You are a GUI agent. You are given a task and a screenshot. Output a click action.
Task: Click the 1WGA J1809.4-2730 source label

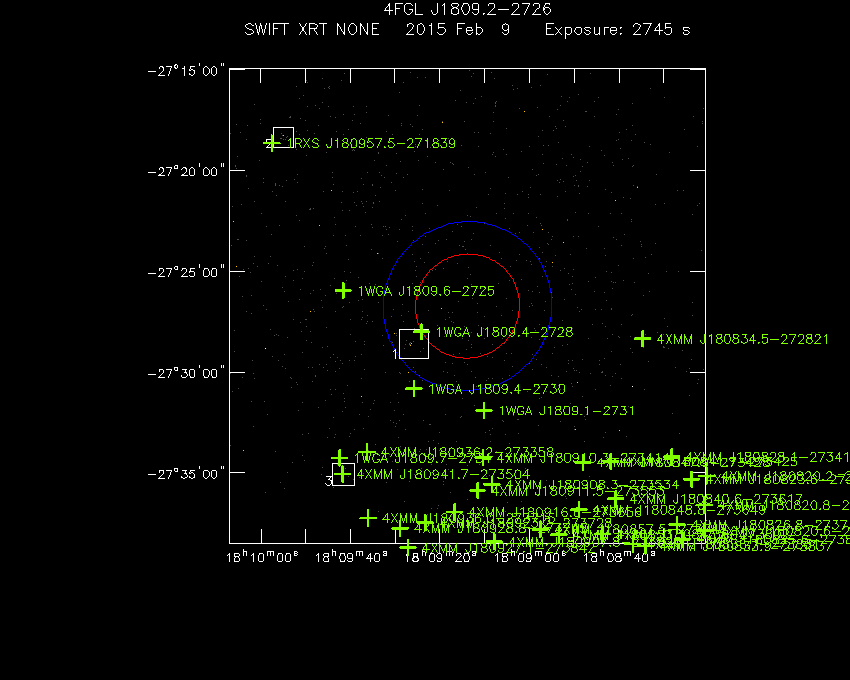[497, 389]
